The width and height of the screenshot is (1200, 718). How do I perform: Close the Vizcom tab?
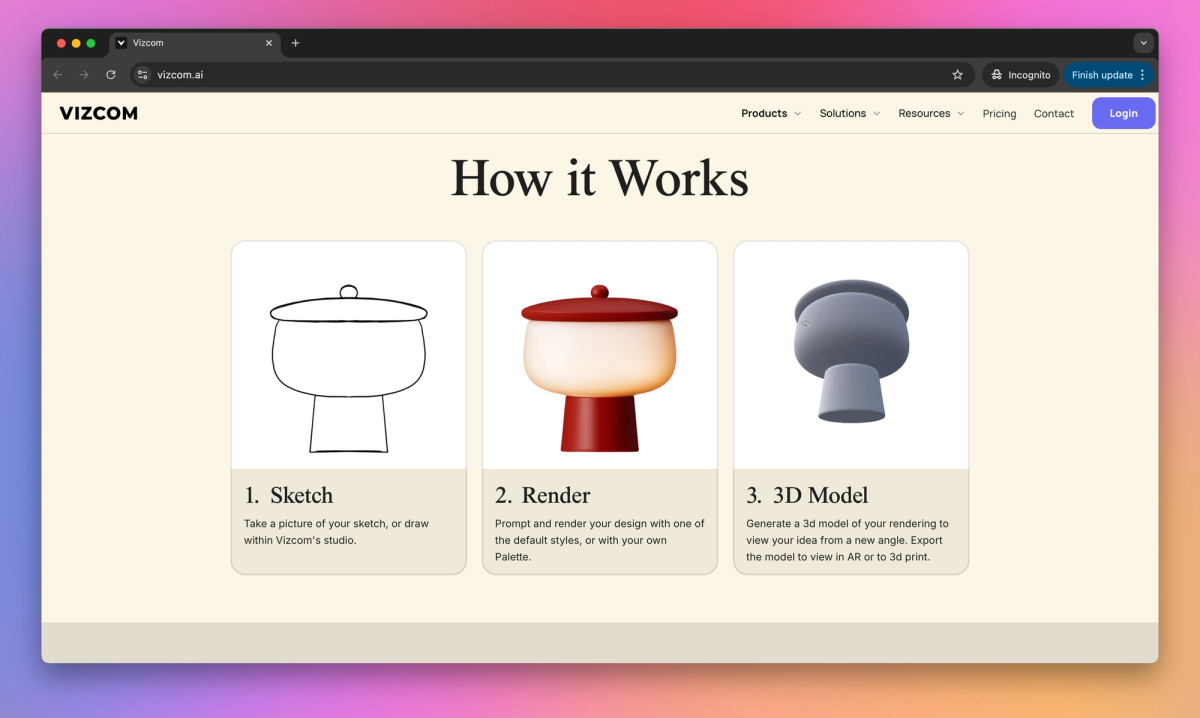tap(269, 43)
